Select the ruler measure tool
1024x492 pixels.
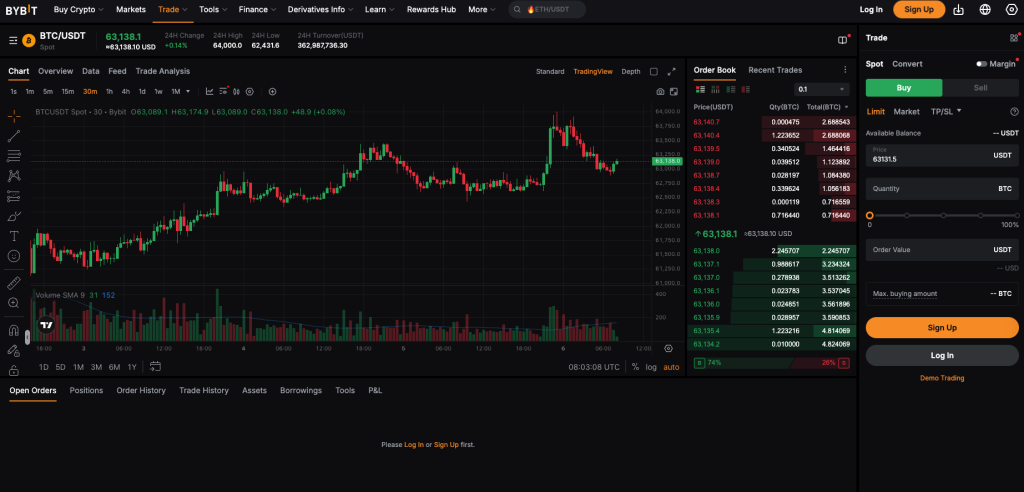click(14, 283)
